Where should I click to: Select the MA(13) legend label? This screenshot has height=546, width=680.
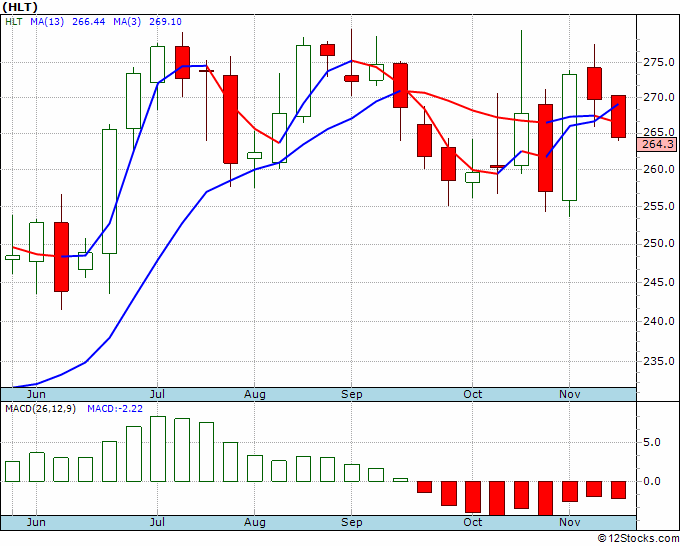(x=47, y=22)
